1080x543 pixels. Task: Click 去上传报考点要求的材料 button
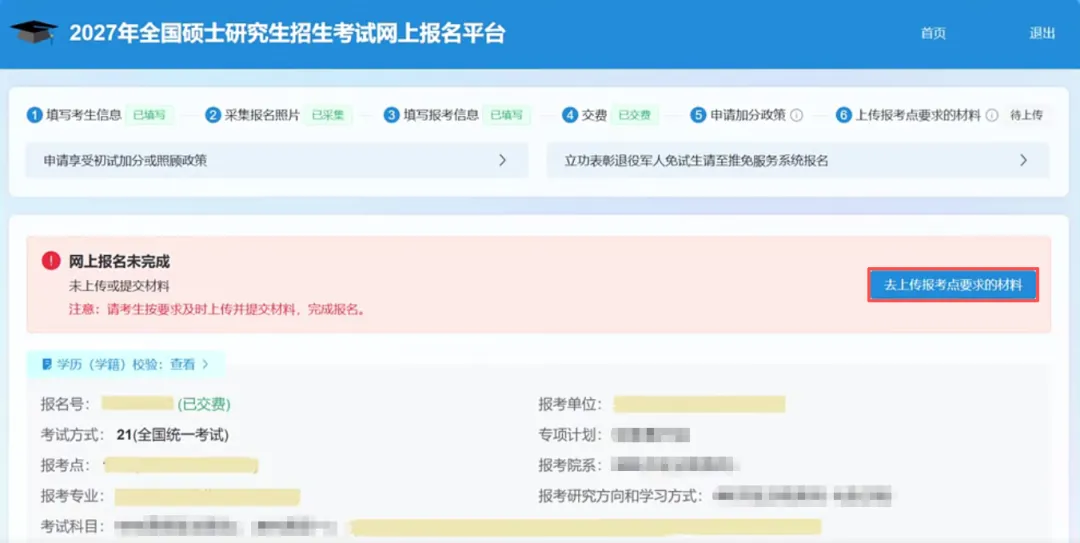[x=953, y=285]
